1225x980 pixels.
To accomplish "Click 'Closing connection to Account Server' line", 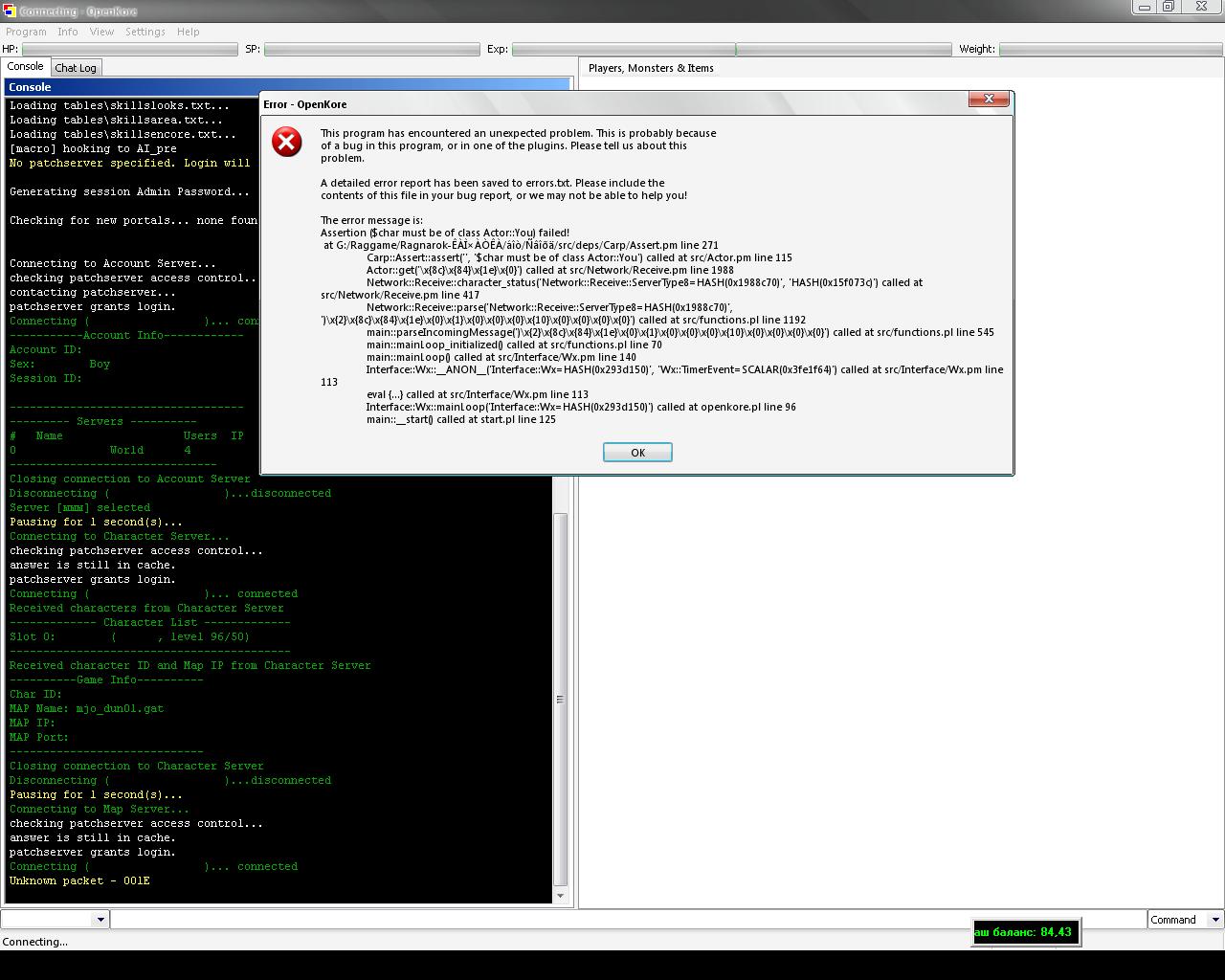I will (130, 479).
